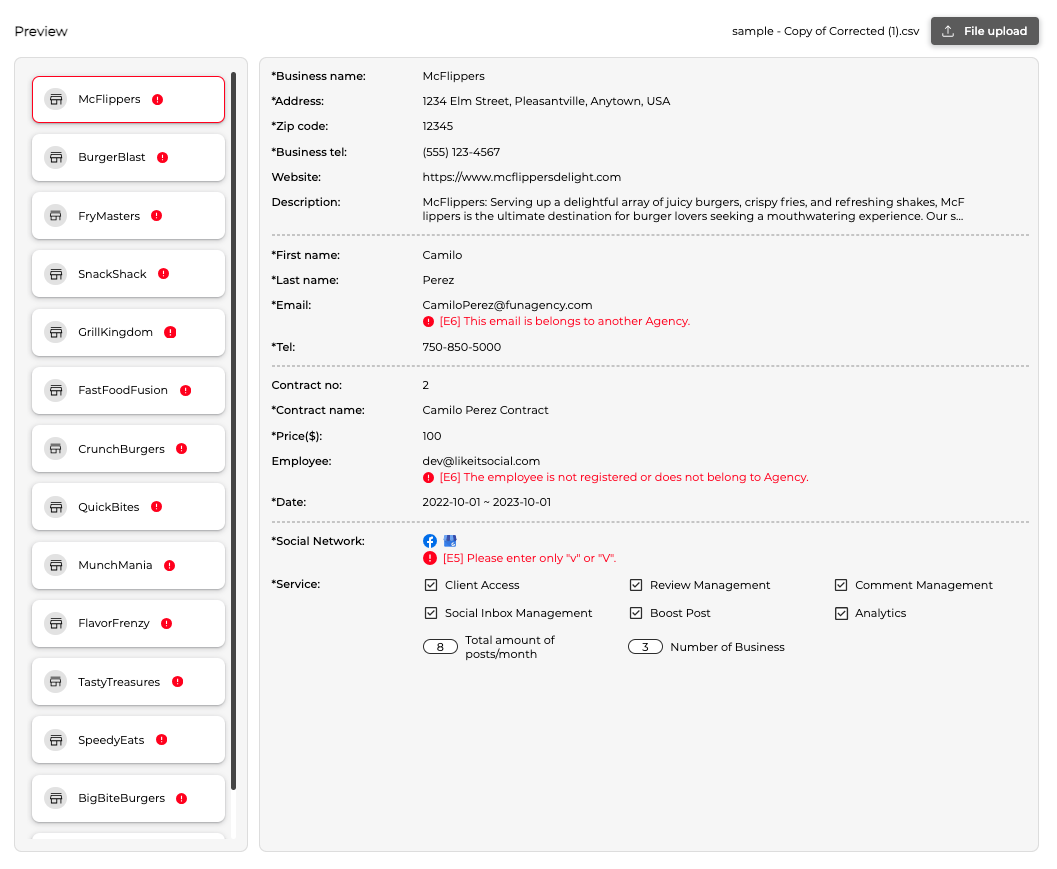This screenshot has width=1057, height=869.
Task: Click the error icon under the Employee field
Action: tap(429, 478)
